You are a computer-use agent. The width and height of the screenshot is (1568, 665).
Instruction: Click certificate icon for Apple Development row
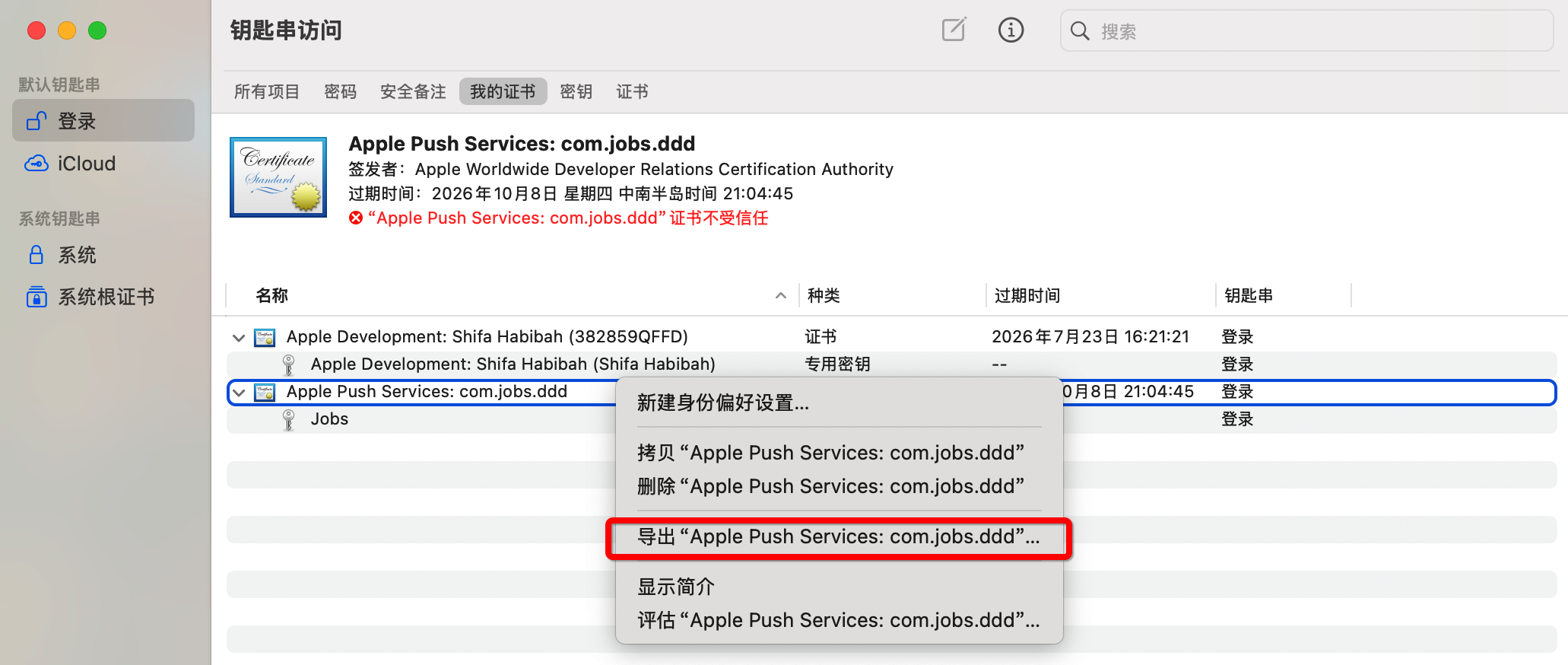pyautogui.click(x=265, y=337)
